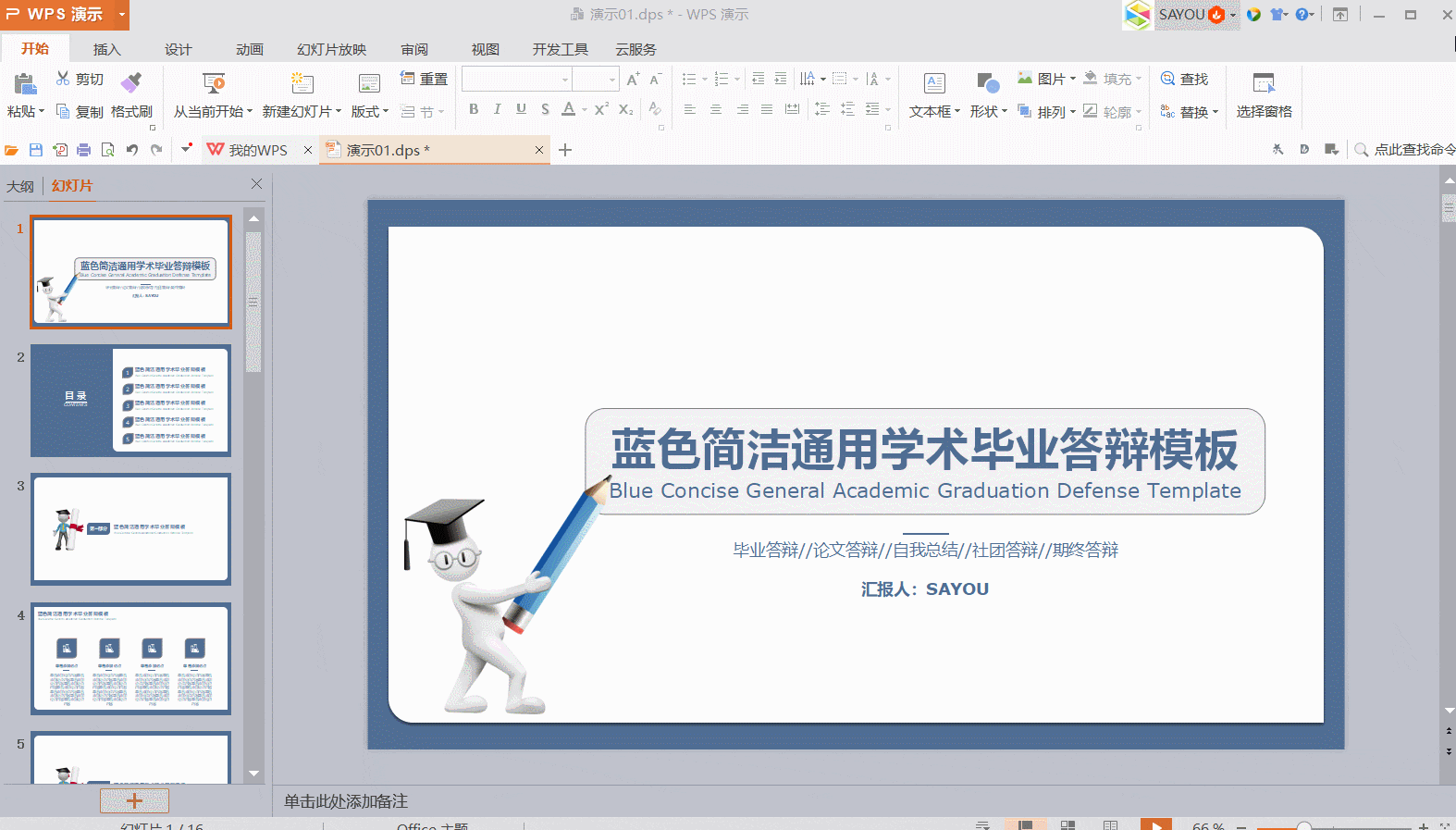Open the Animation (动画) ribbon tab

(250, 49)
